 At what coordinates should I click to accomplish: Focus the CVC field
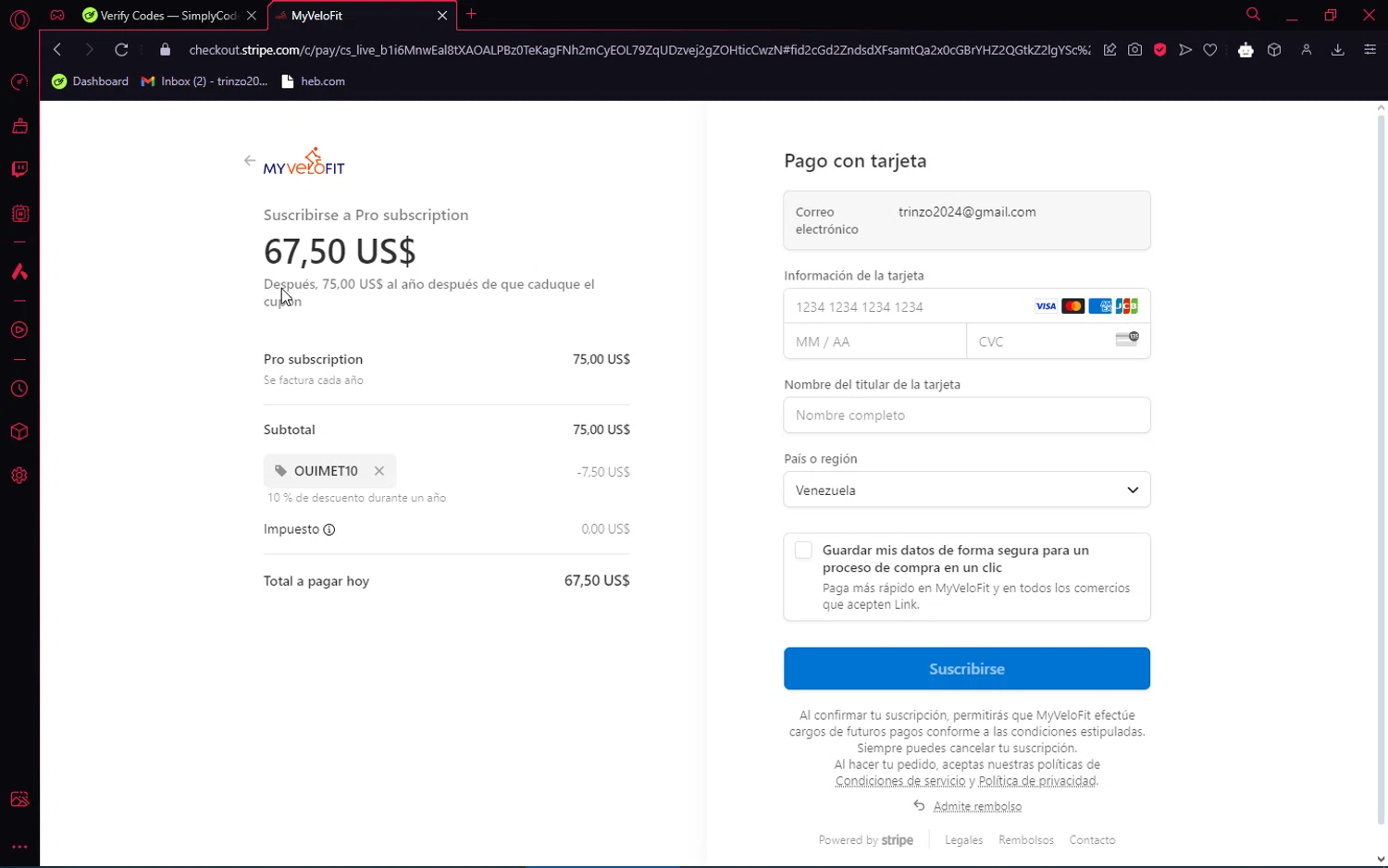[1059, 341]
